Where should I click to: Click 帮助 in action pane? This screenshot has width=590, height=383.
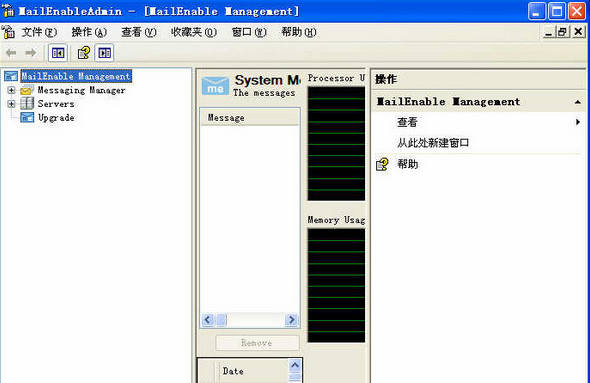[x=408, y=164]
